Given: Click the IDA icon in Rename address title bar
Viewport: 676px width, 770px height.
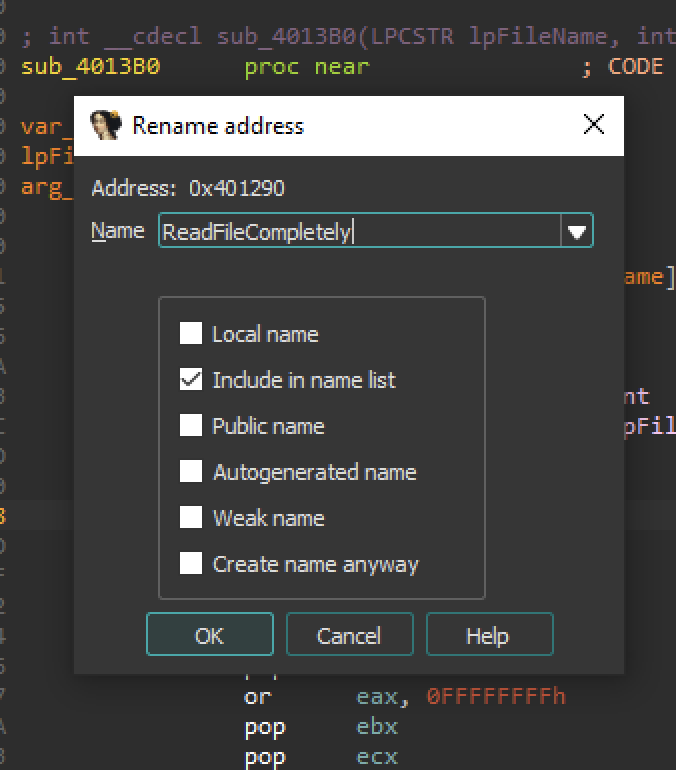Looking at the screenshot, I should point(106,125).
